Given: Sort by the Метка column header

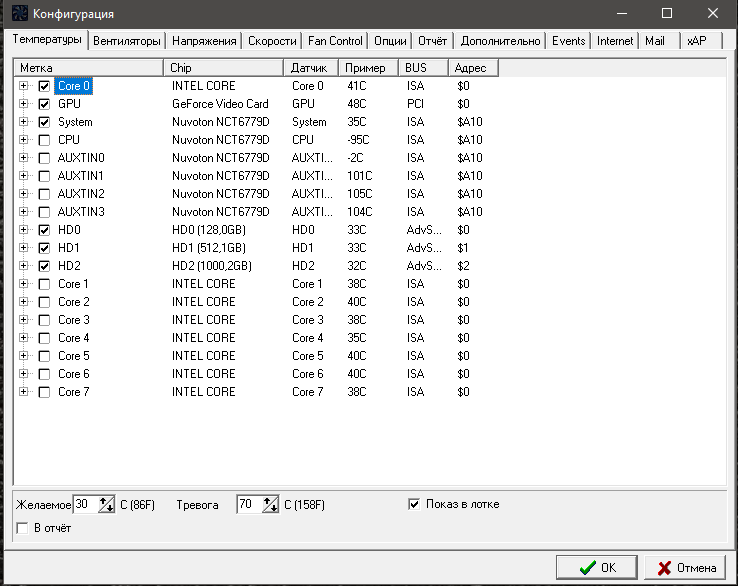Looking at the screenshot, I should [x=88, y=68].
